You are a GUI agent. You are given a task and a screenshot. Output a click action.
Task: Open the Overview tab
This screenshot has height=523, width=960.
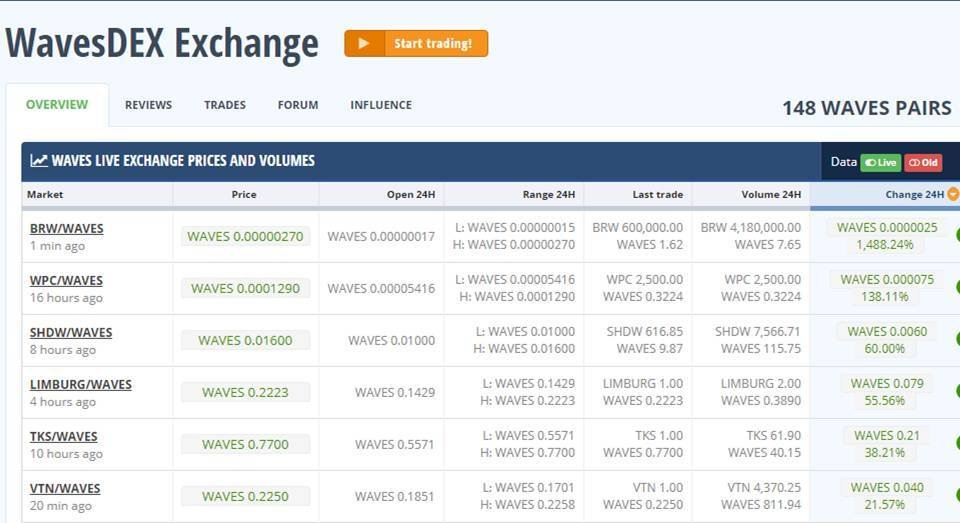[x=57, y=105]
